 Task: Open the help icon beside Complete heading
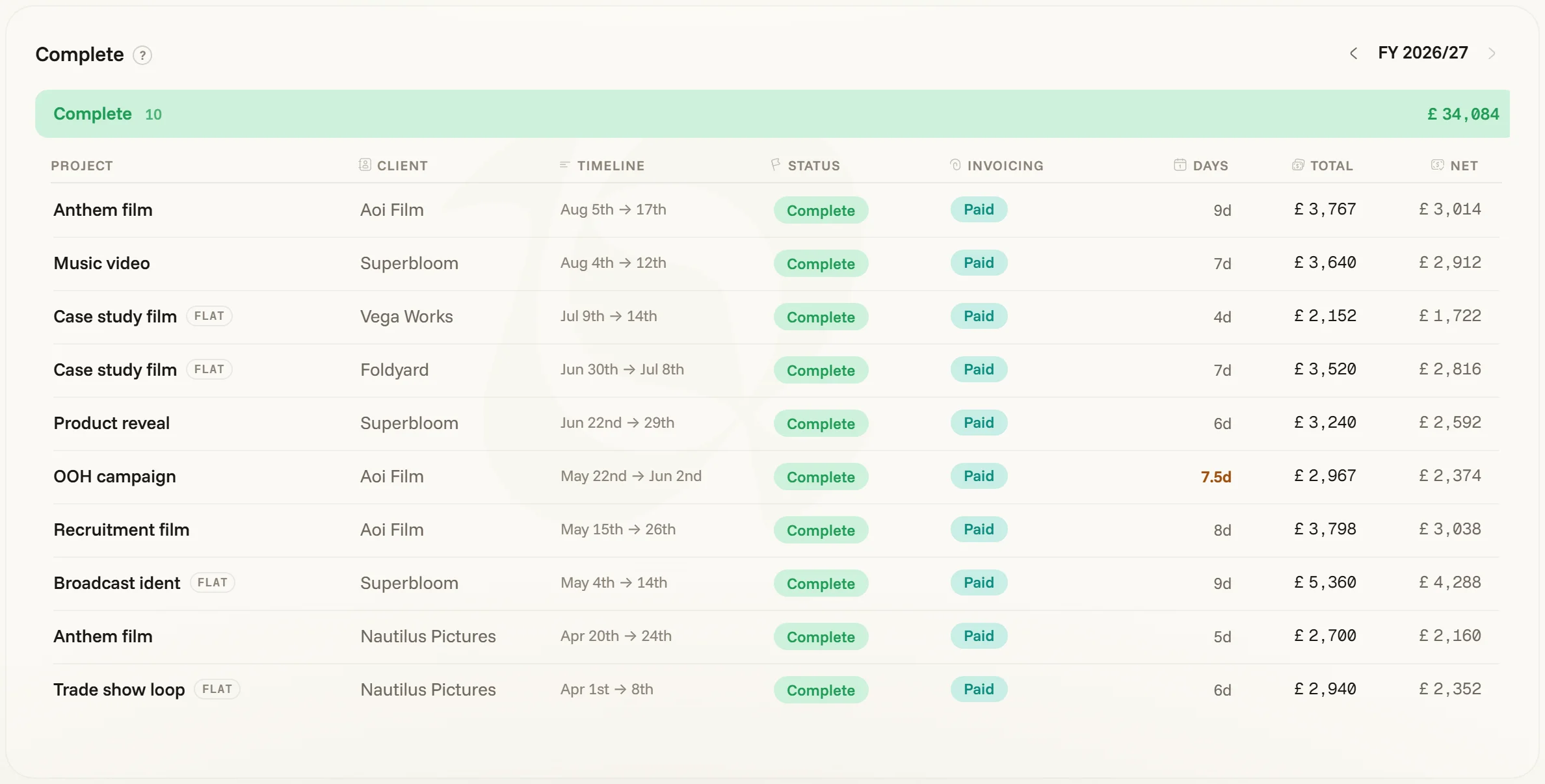[142, 55]
